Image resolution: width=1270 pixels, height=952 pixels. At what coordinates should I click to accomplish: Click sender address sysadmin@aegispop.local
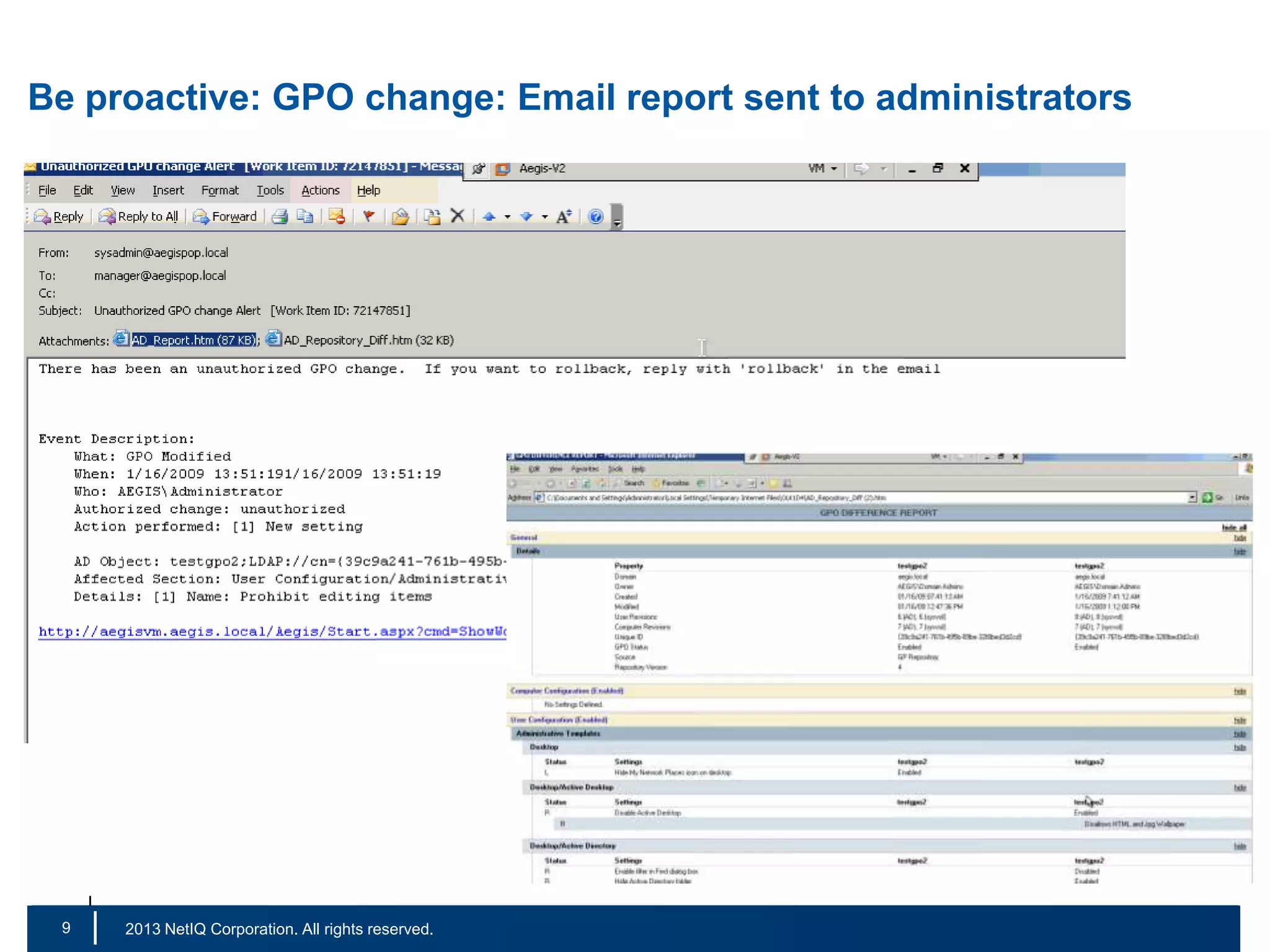click(x=161, y=253)
